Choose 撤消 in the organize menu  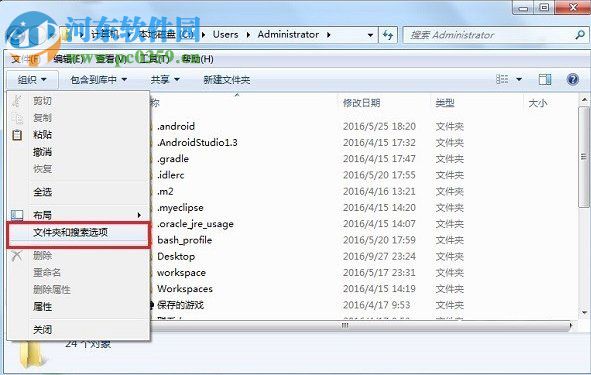pos(42,152)
